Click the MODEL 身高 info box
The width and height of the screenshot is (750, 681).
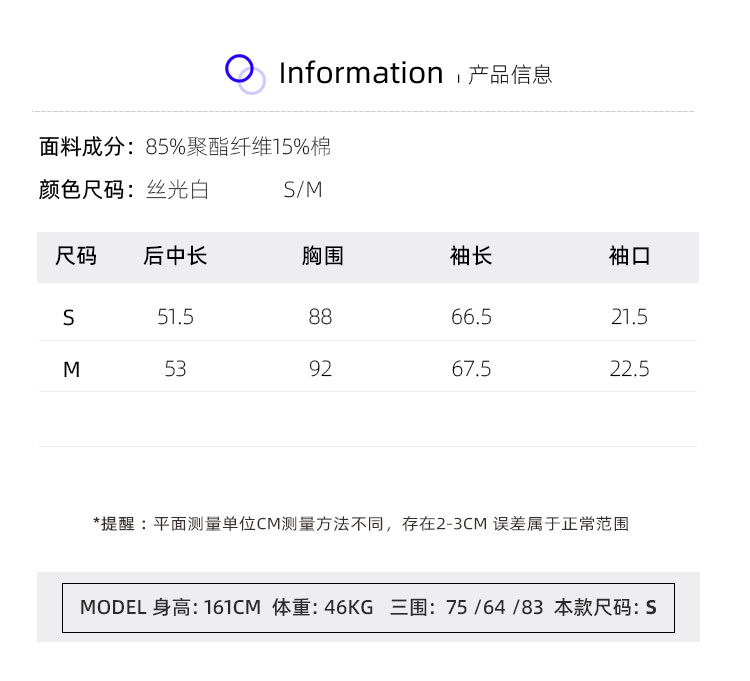point(368,608)
